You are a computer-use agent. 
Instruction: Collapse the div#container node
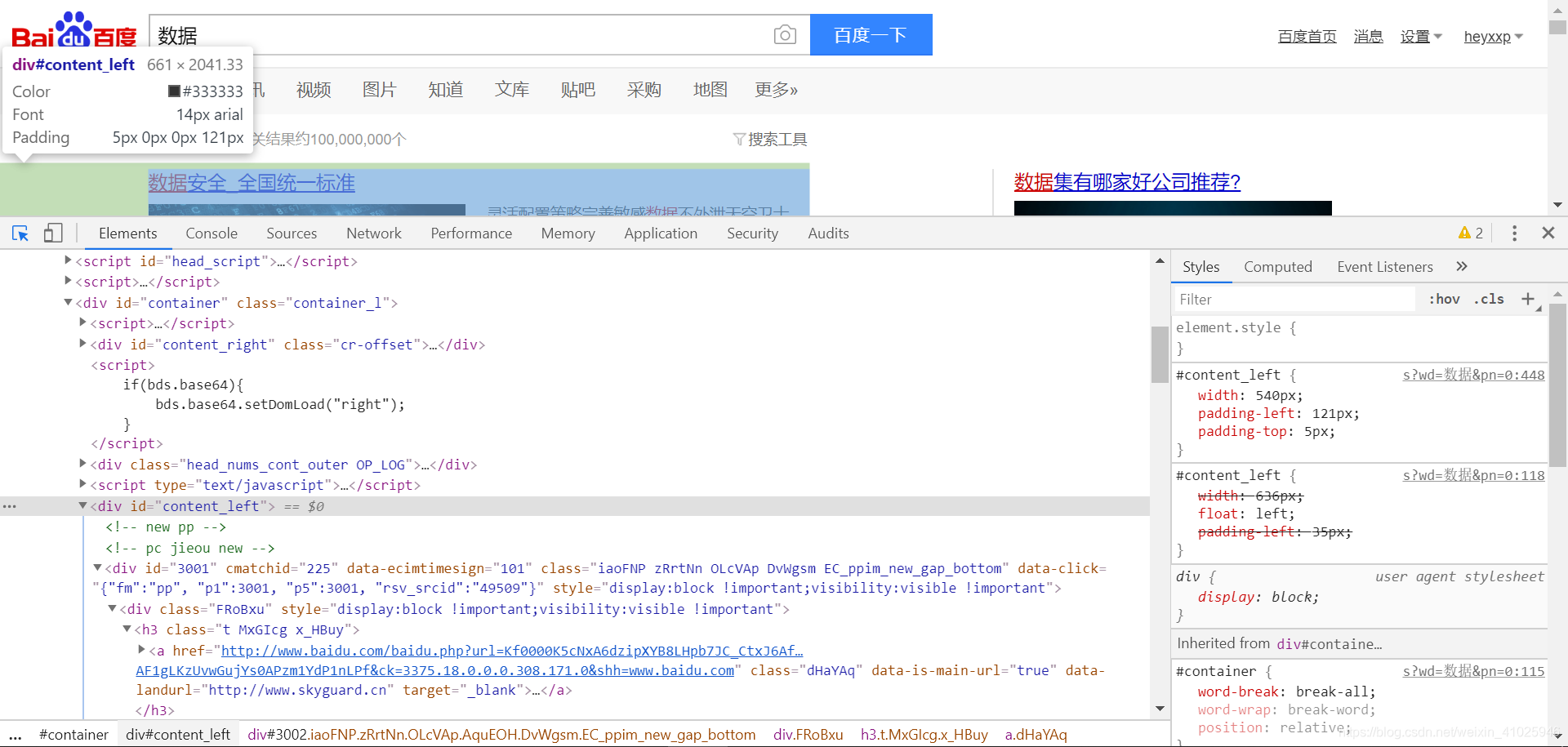pos(69,302)
